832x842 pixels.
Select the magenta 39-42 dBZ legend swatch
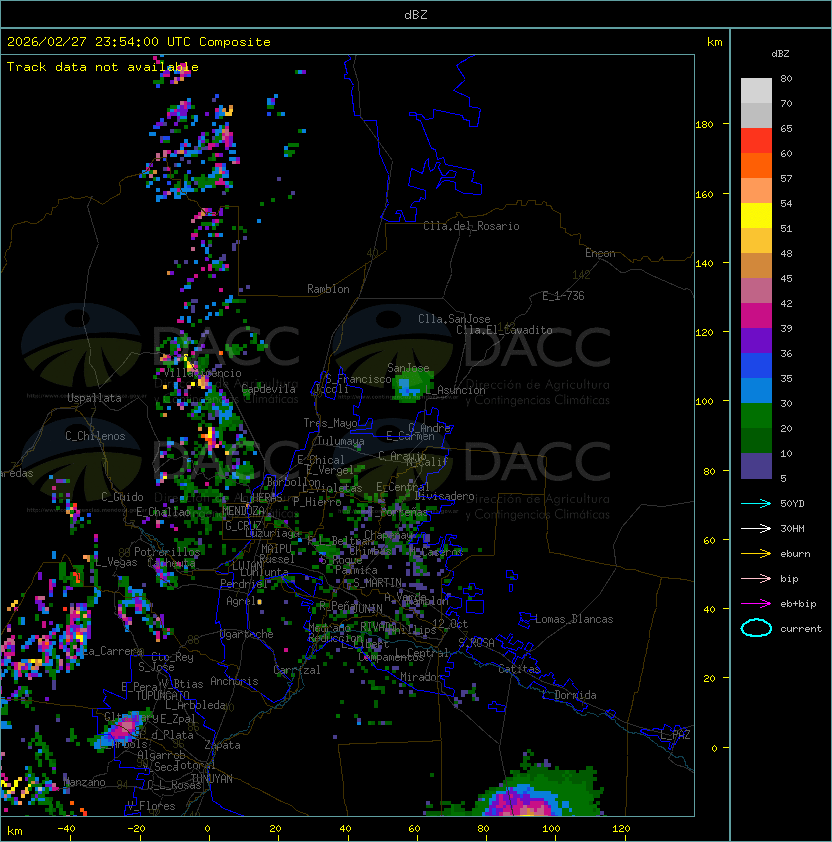point(756,316)
